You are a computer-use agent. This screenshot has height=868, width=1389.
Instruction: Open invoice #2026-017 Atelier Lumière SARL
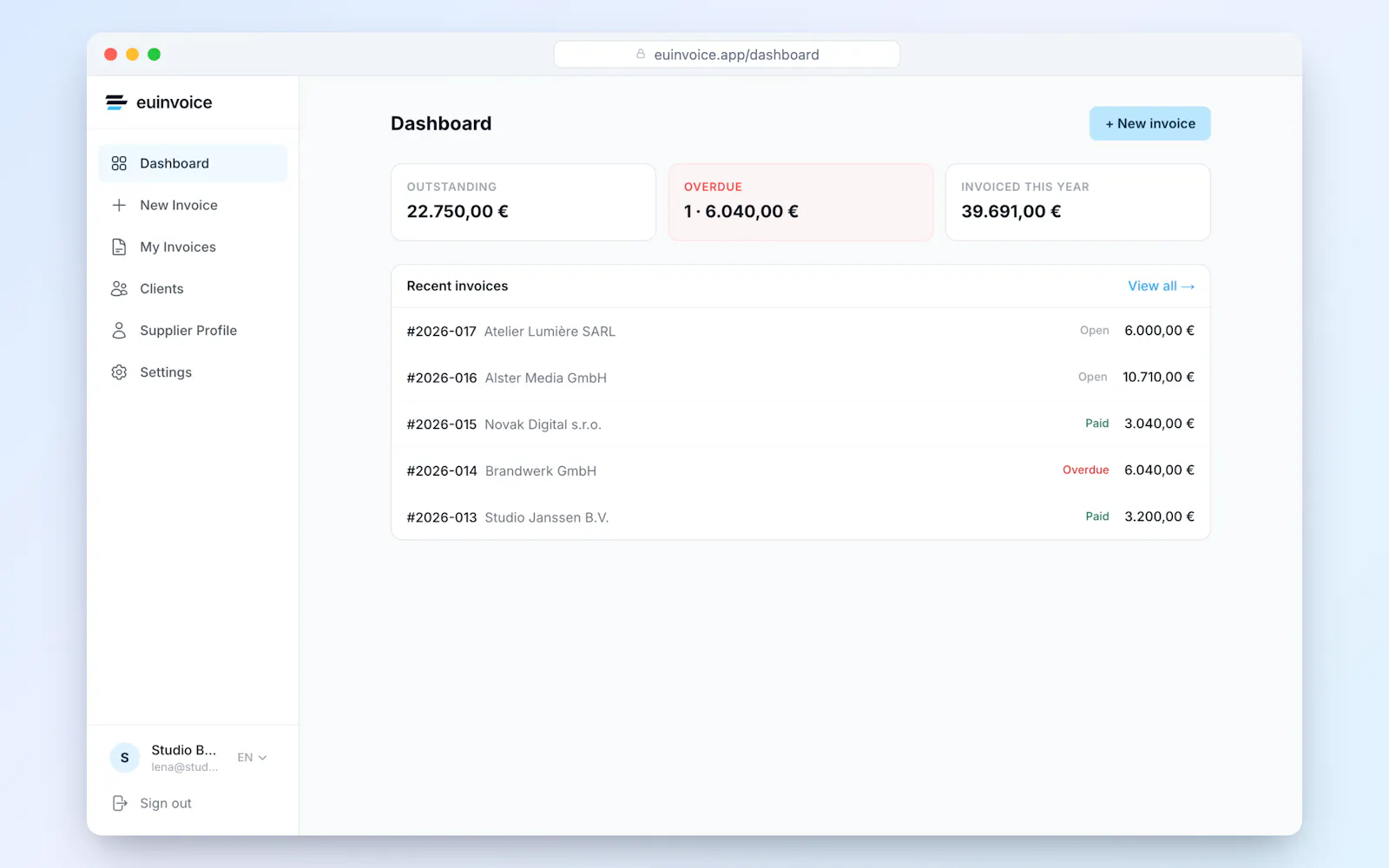pos(800,331)
